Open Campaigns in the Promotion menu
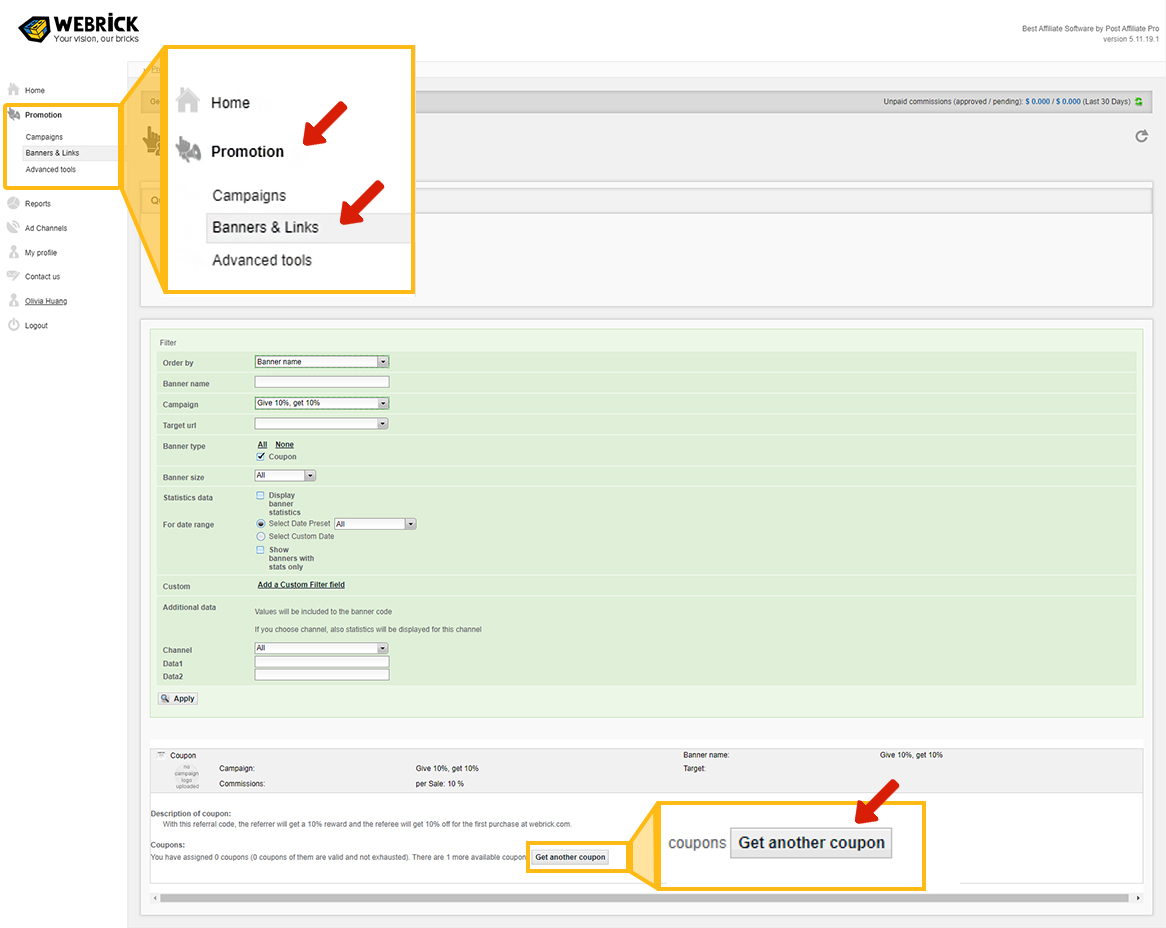 [44, 137]
